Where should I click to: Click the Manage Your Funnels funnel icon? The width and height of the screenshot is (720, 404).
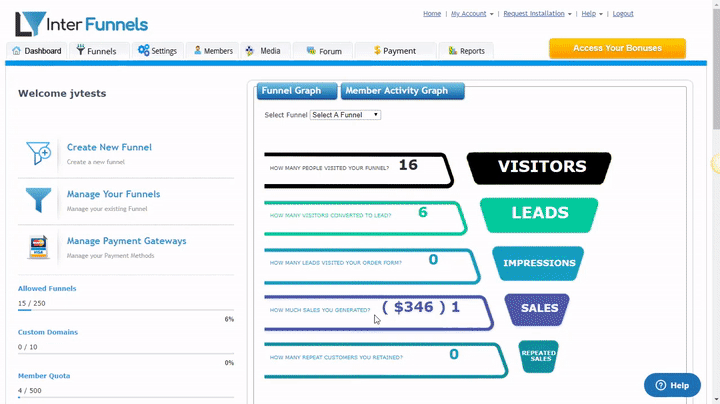[39, 200]
